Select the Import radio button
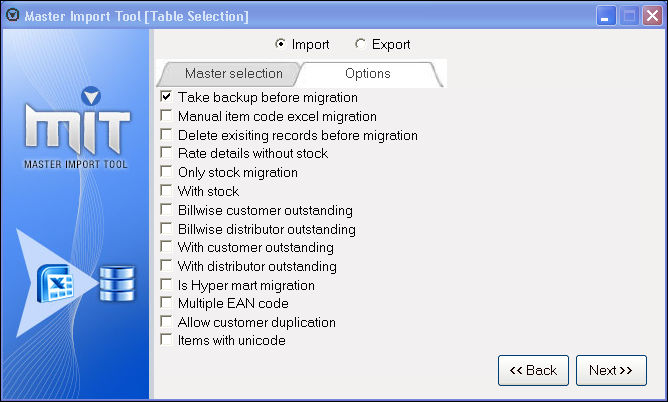 (x=281, y=45)
